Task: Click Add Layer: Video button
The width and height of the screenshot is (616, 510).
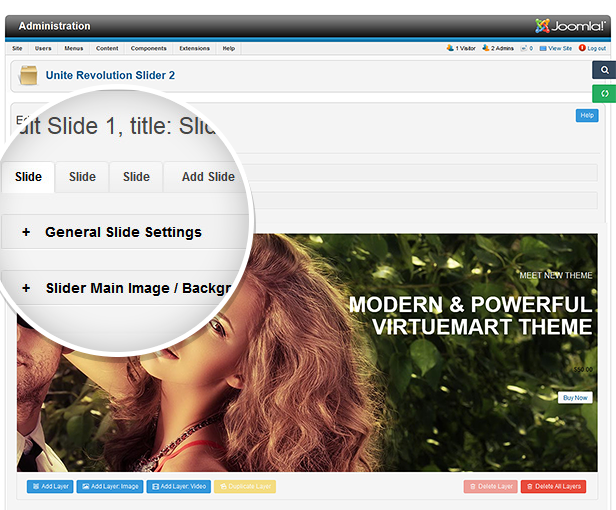Action: tap(179, 486)
